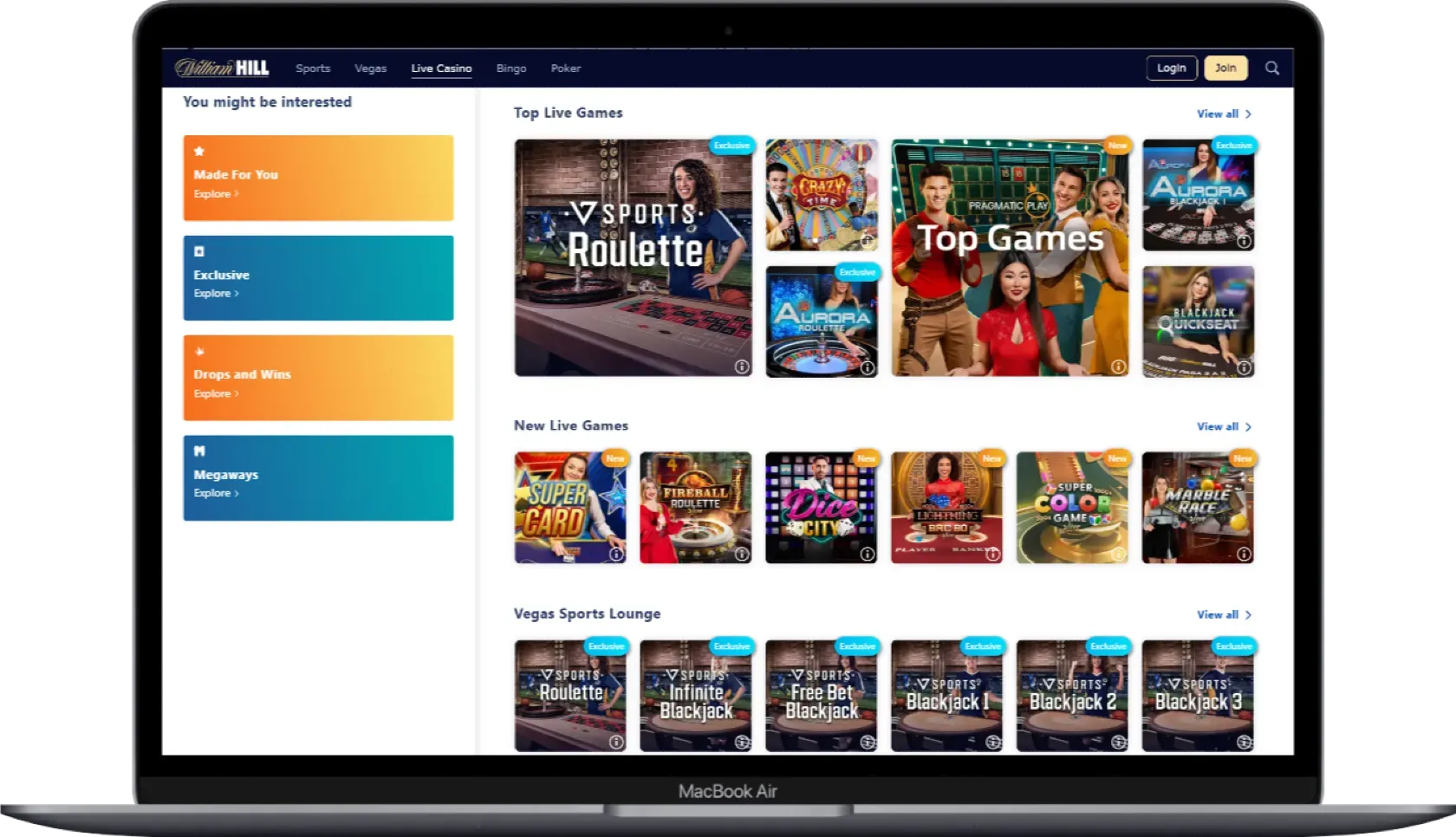Open info icon on Aurora Blackjack tile

tap(1244, 241)
